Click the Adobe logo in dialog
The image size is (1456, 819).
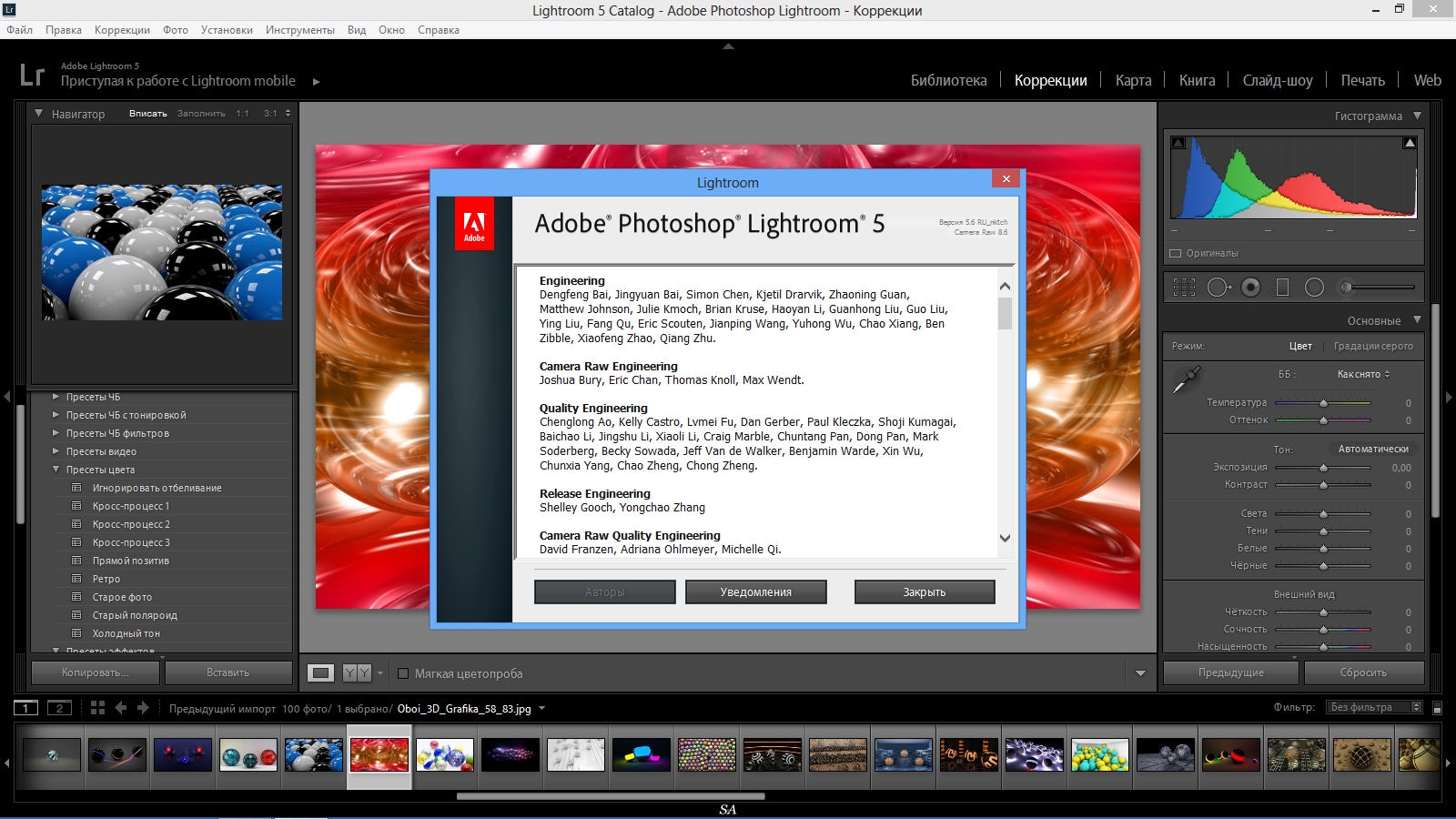click(x=474, y=224)
